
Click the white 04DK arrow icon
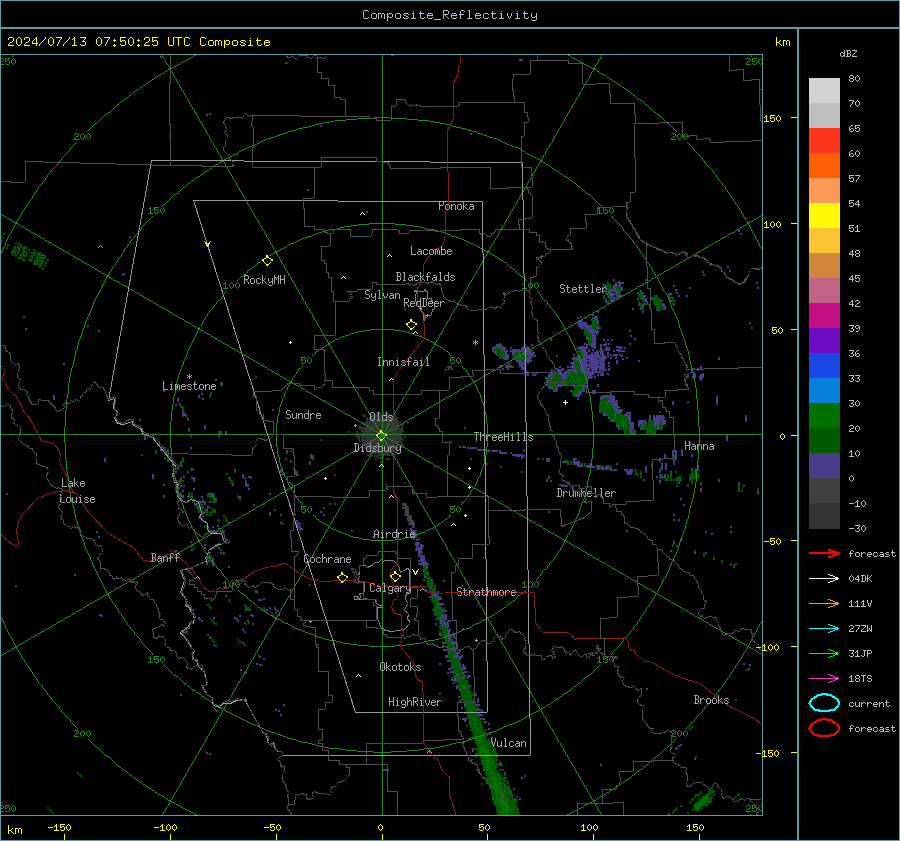point(824,578)
